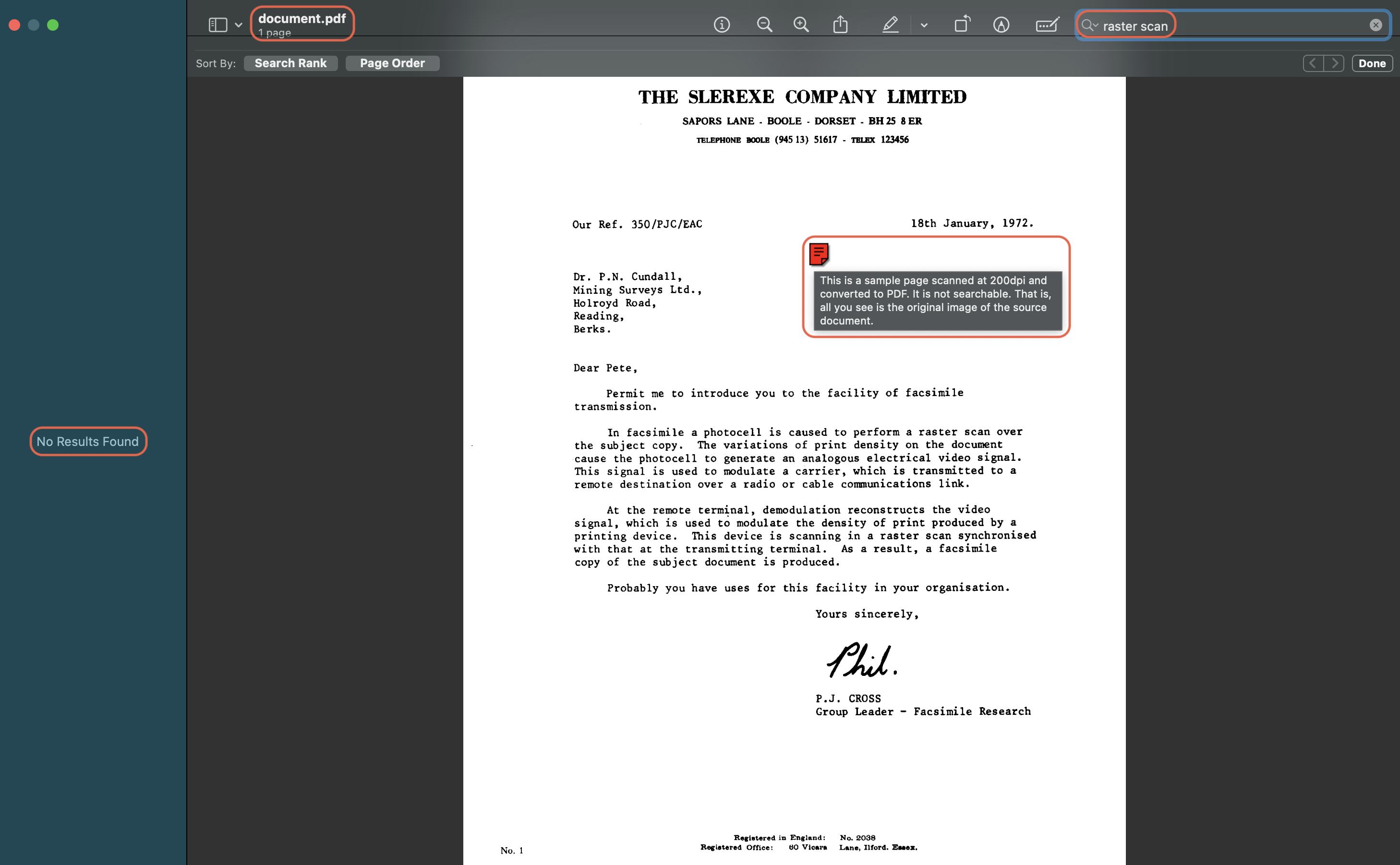
Task: Go to previous search result
Action: coord(1313,63)
